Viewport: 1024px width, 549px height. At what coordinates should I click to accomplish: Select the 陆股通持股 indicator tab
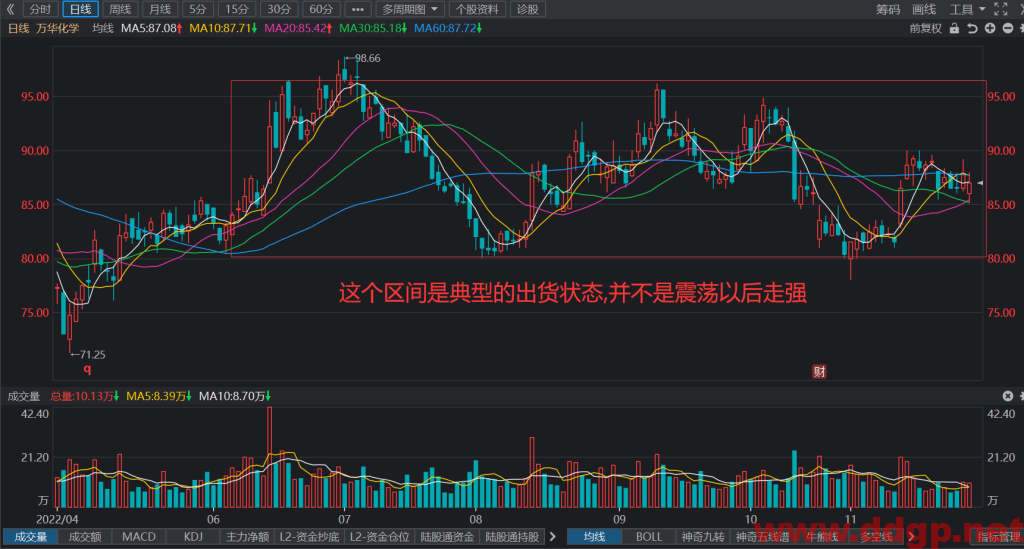click(512, 537)
